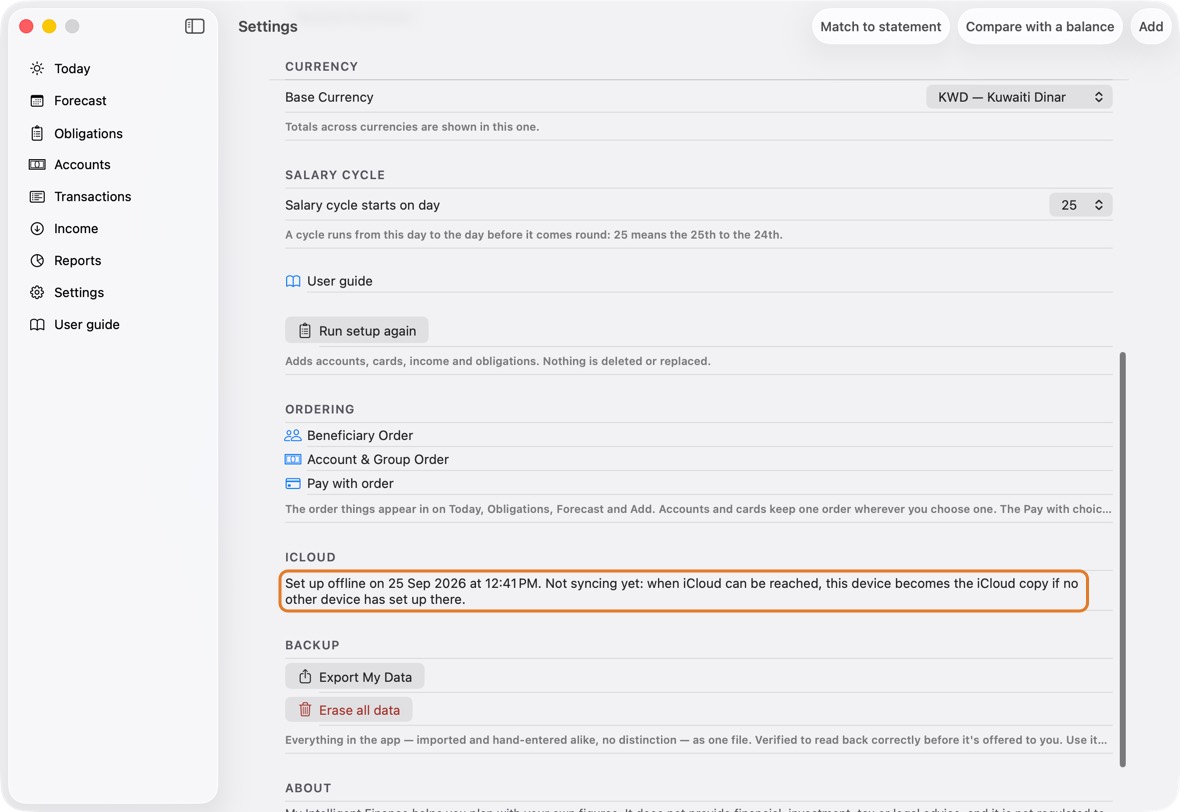Screen dimensions: 1180x812
Task: Click the 'Adds accounts, cards, income' description
Action: pos(497,361)
